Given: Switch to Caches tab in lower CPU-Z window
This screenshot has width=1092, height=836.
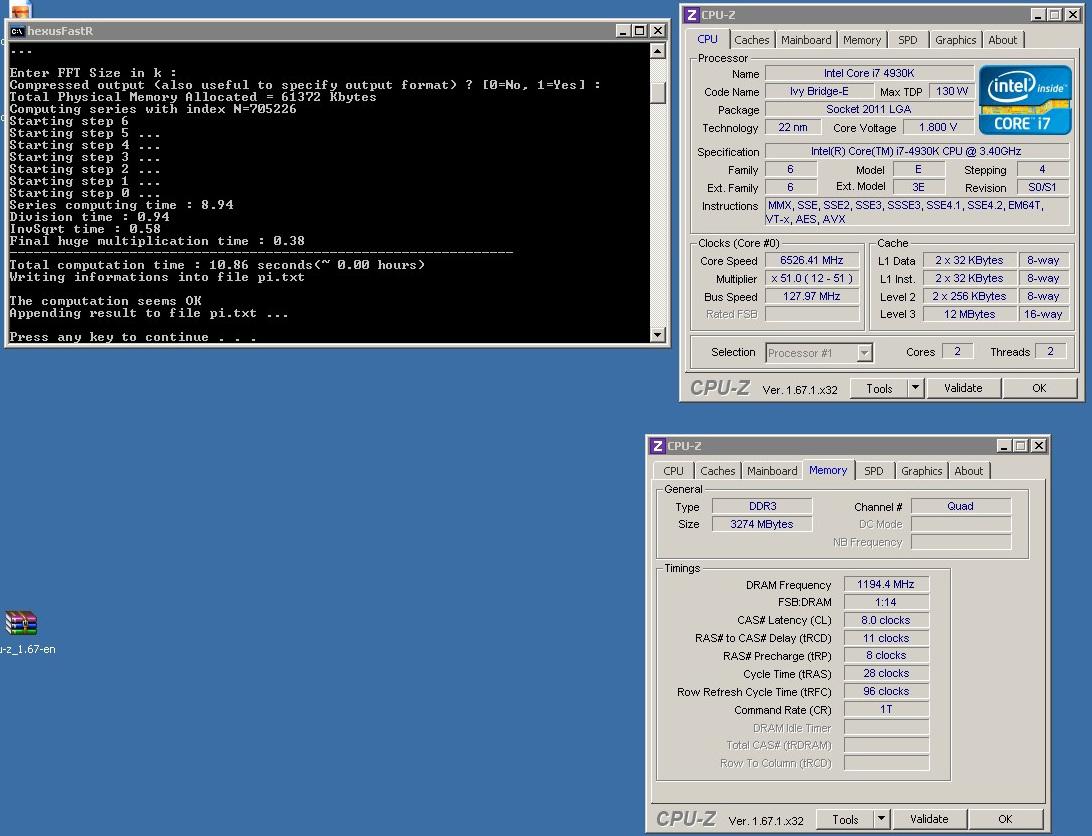Looking at the screenshot, I should click(x=717, y=472).
